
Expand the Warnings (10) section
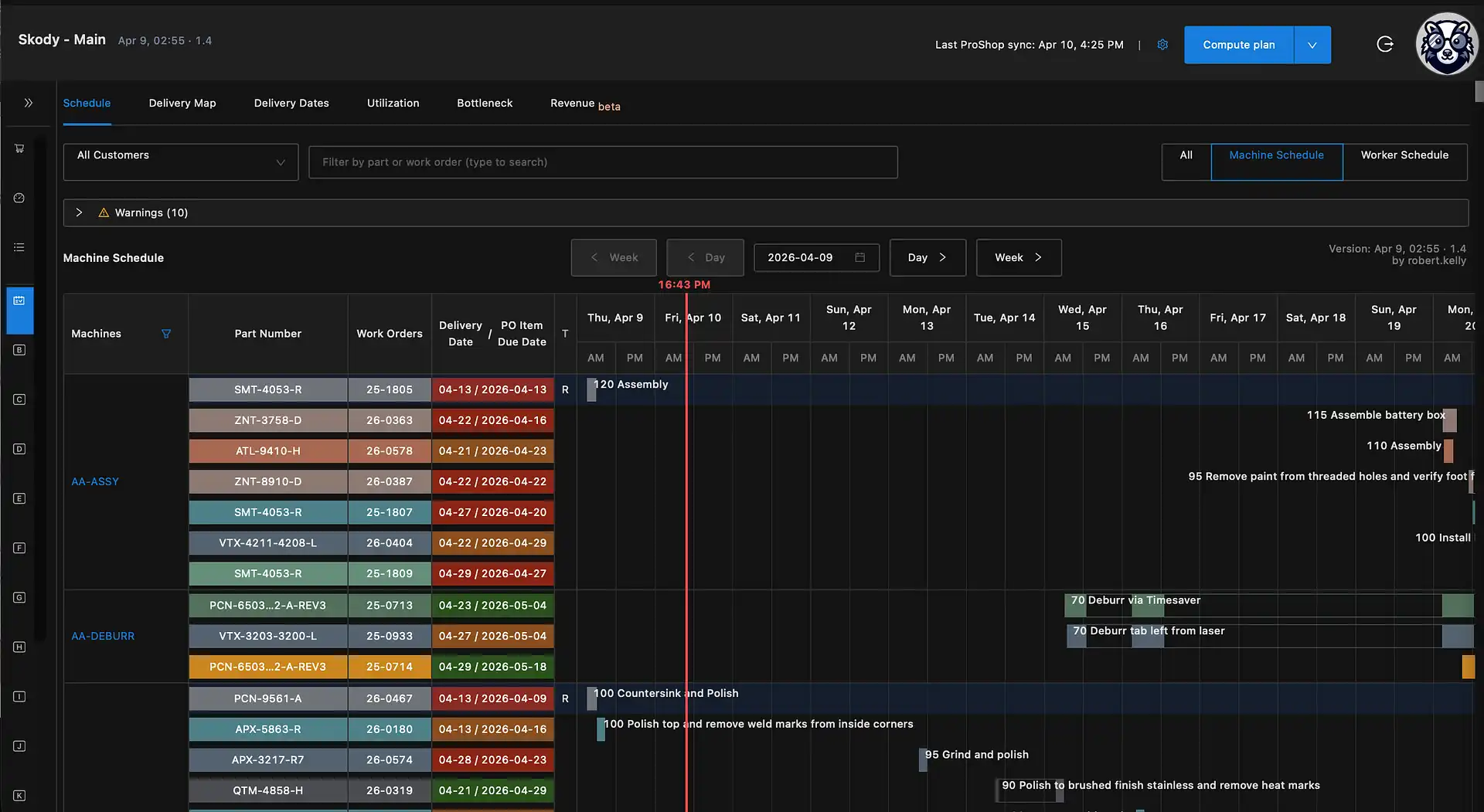click(79, 212)
